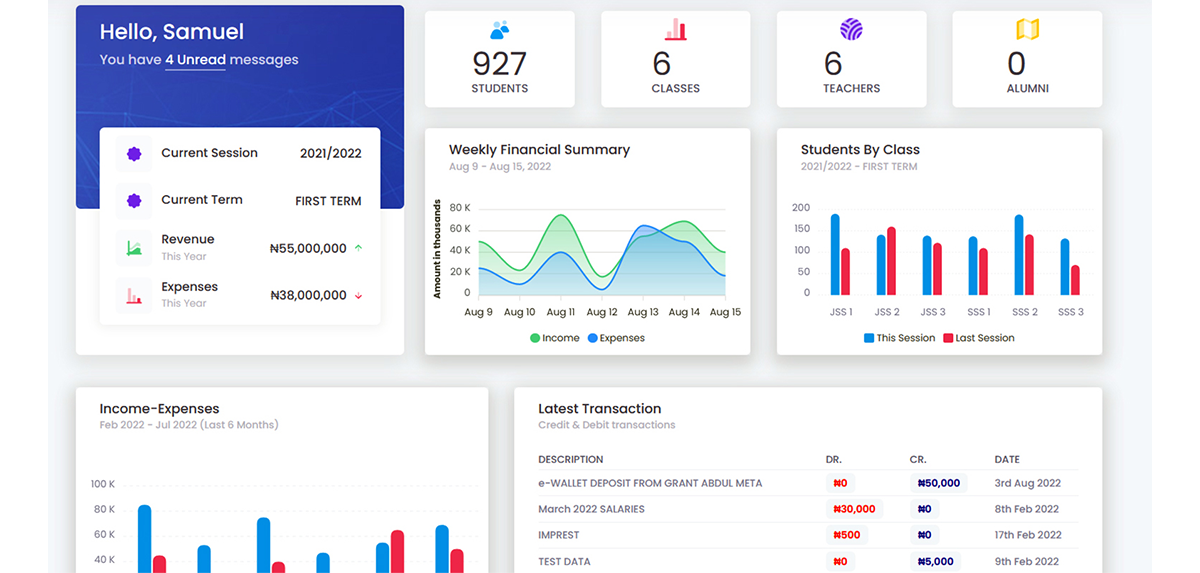Click the March 2022 SALARIES transaction
The image size is (1200, 573).
[x=591, y=509]
